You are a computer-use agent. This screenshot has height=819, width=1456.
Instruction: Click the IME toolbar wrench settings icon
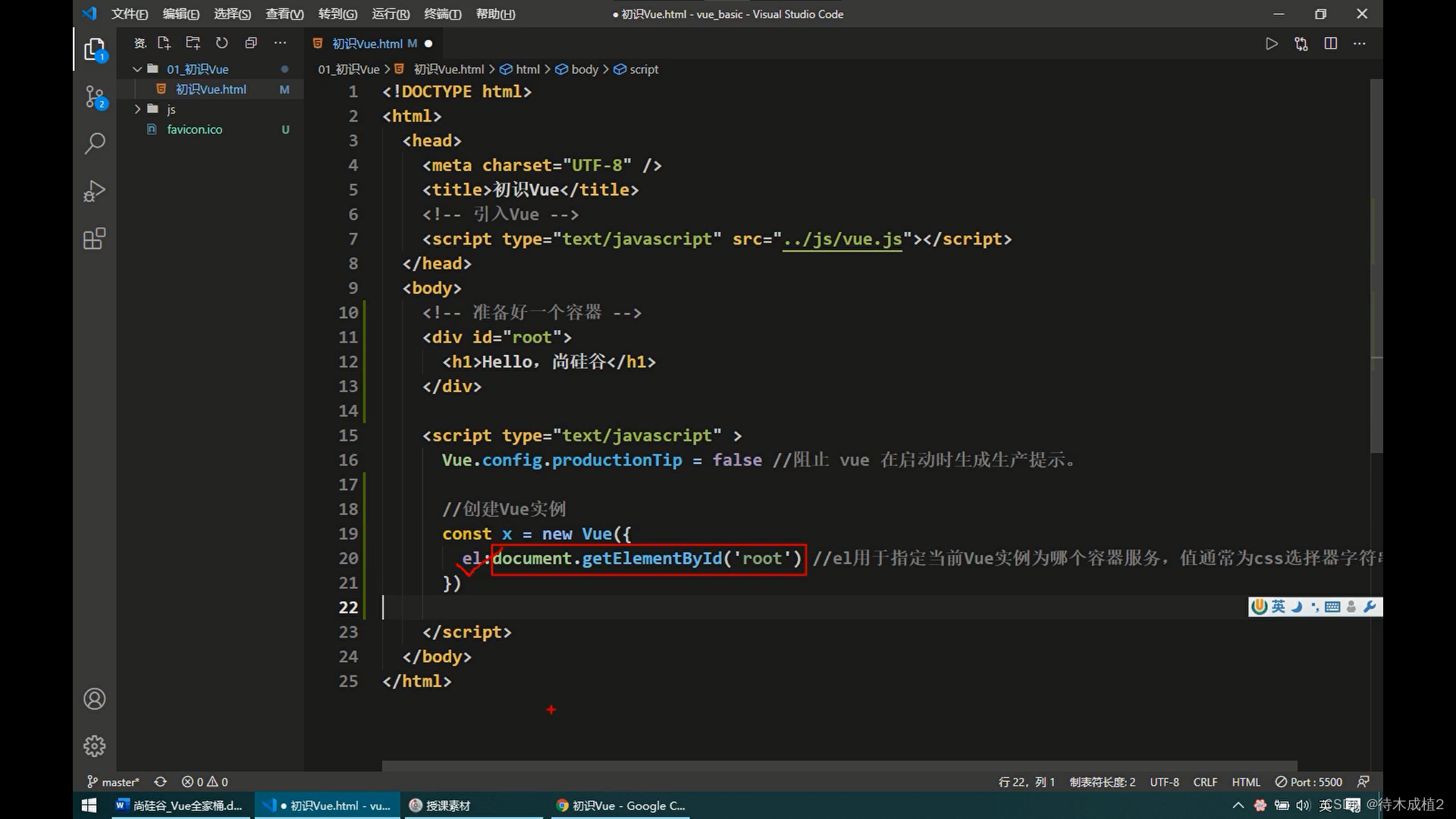click(1370, 607)
